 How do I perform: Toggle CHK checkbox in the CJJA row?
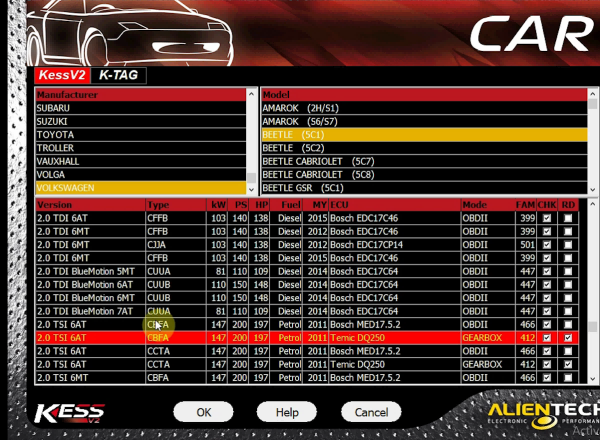tap(547, 245)
